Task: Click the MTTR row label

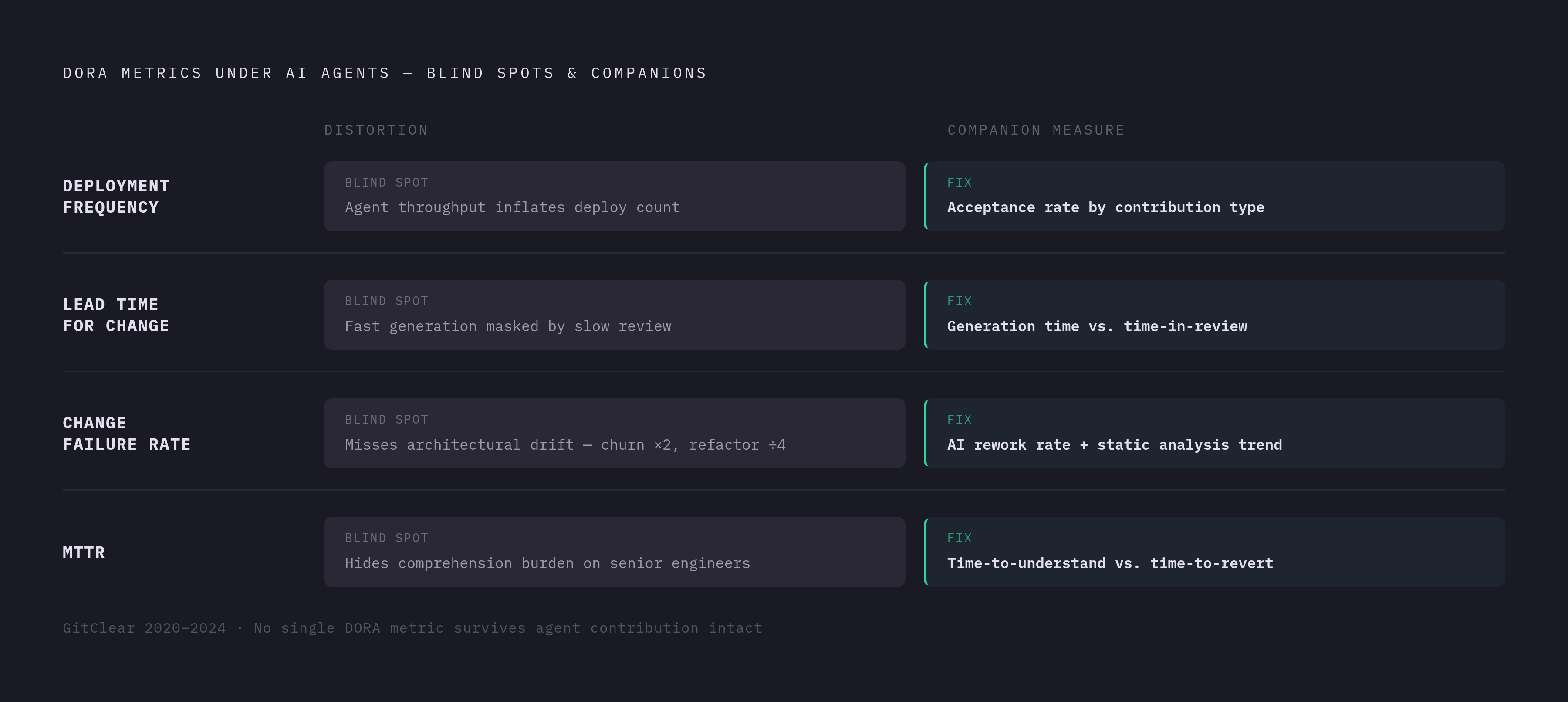Action: tap(84, 552)
